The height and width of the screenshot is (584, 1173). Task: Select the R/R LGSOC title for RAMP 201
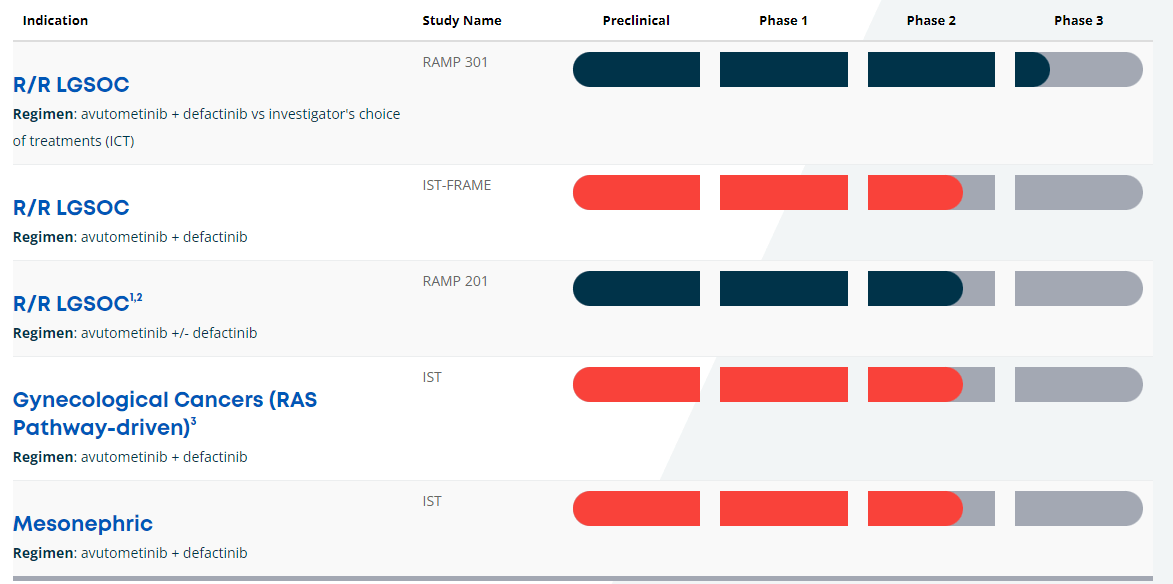(71, 304)
